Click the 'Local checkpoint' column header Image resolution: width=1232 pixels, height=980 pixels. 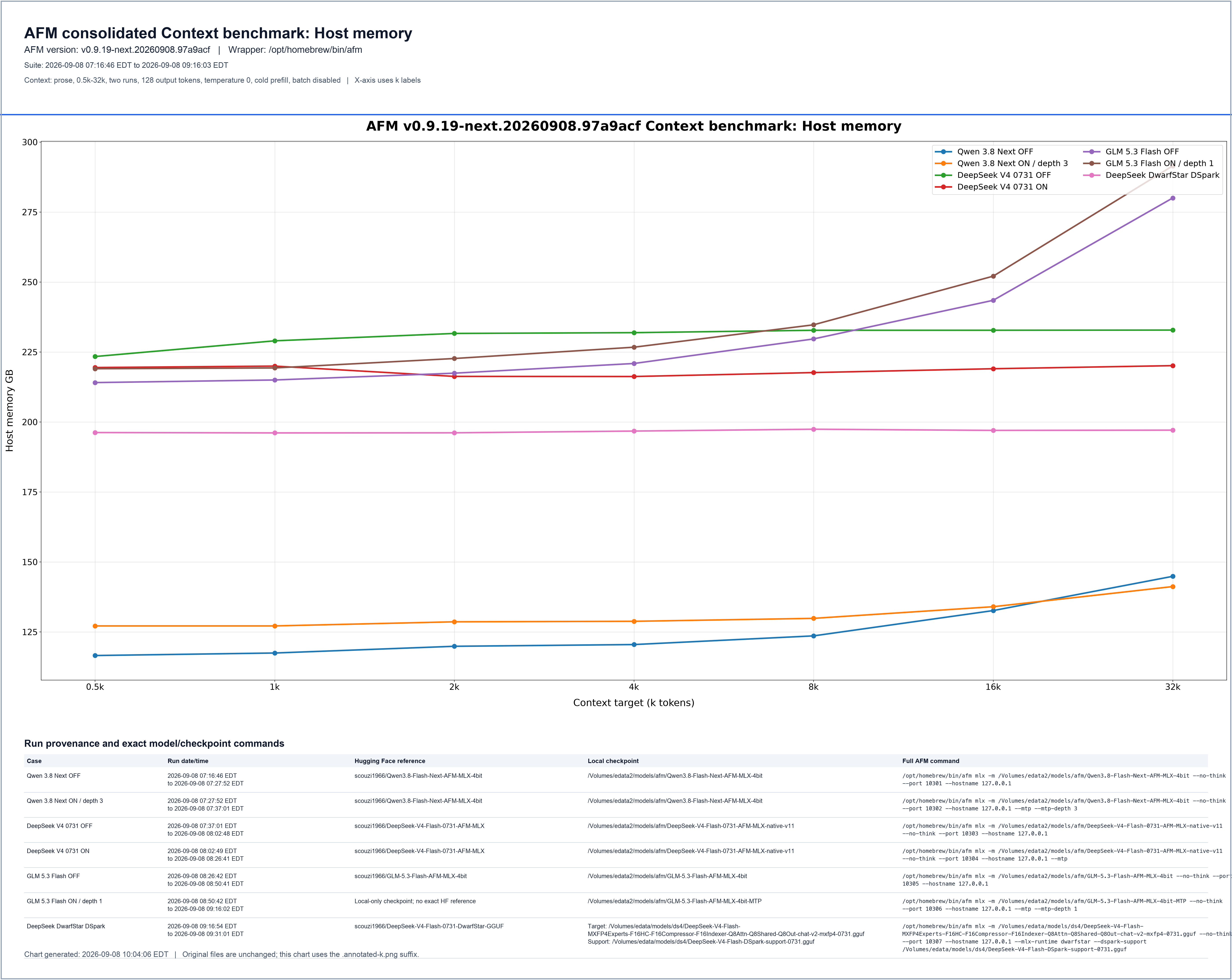[613, 761]
